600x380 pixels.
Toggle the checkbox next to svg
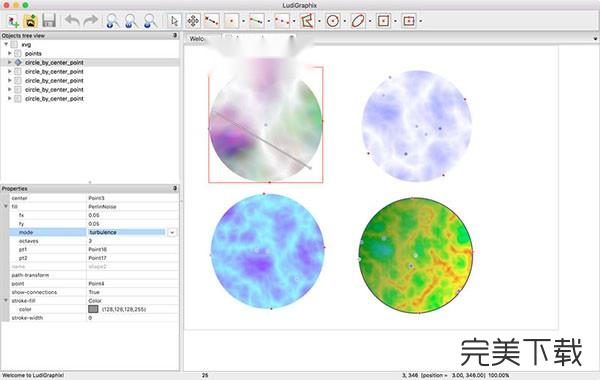14,45
